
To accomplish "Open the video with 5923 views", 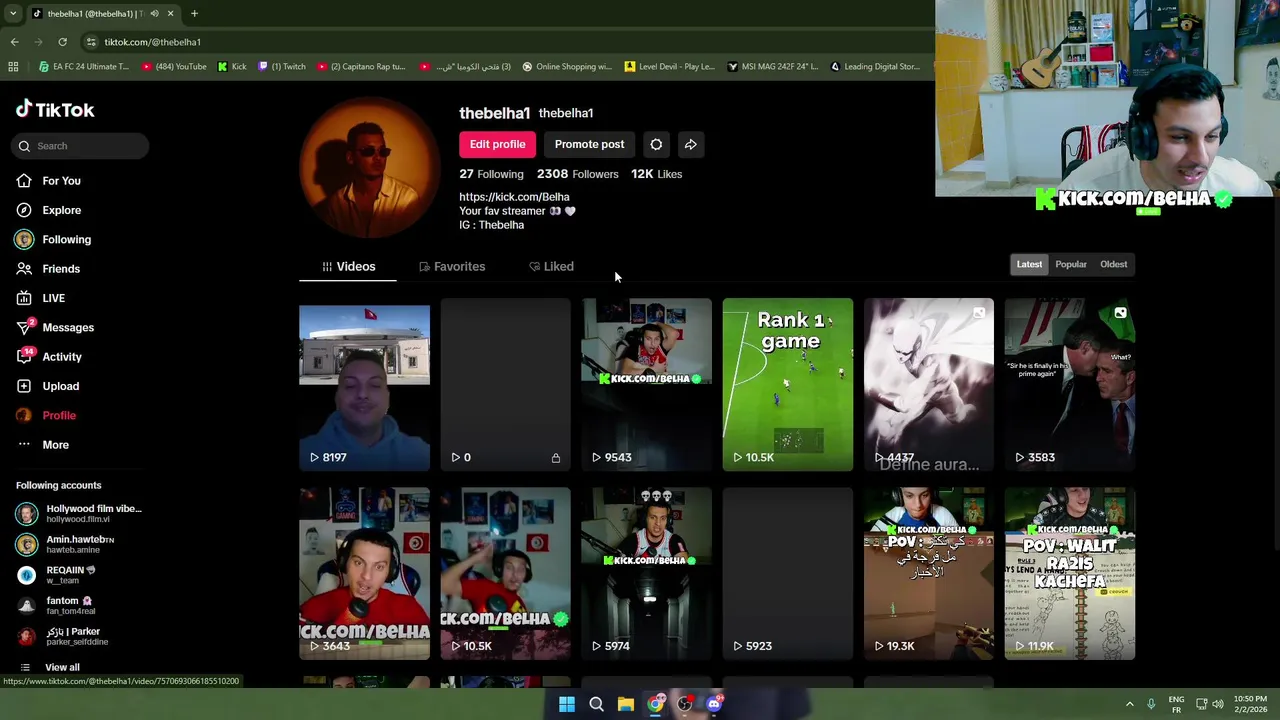I will [x=788, y=574].
